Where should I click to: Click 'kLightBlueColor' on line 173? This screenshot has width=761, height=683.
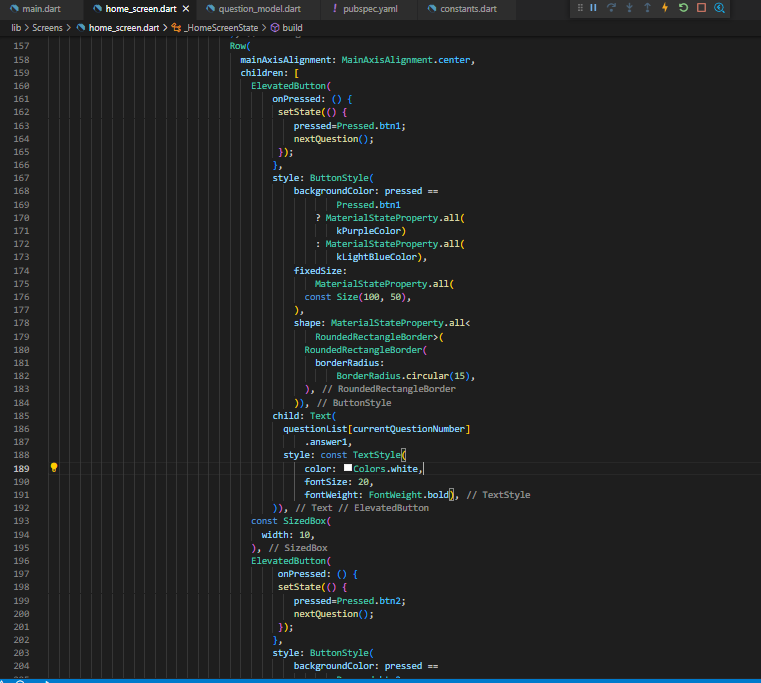pyautogui.click(x=377, y=257)
